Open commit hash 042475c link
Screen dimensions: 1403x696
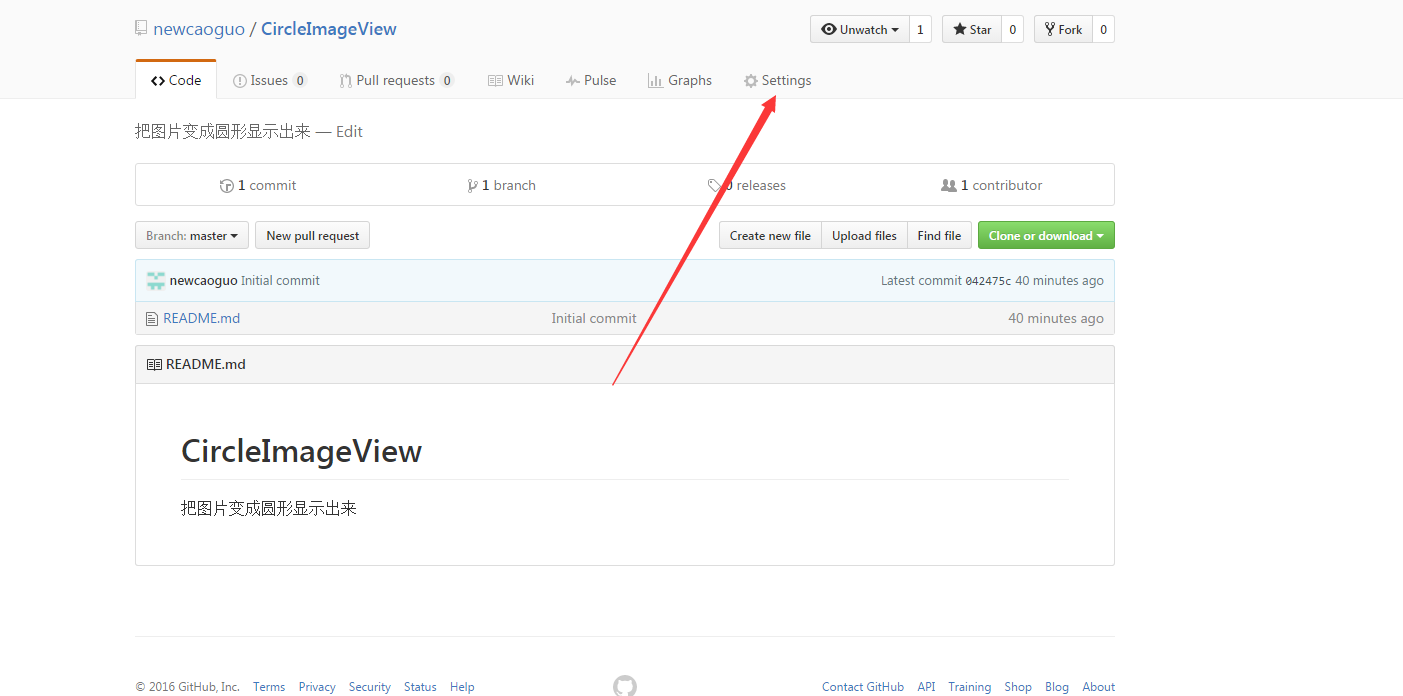[x=988, y=281]
